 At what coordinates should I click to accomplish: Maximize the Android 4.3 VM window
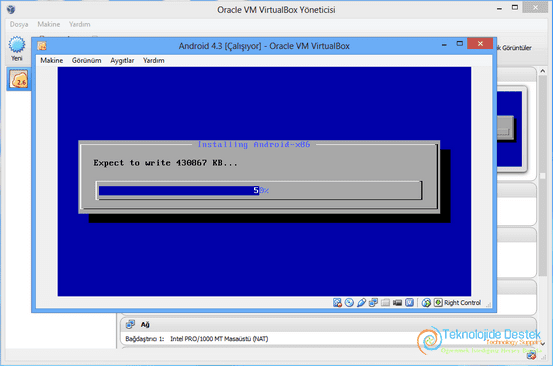tap(460, 44)
